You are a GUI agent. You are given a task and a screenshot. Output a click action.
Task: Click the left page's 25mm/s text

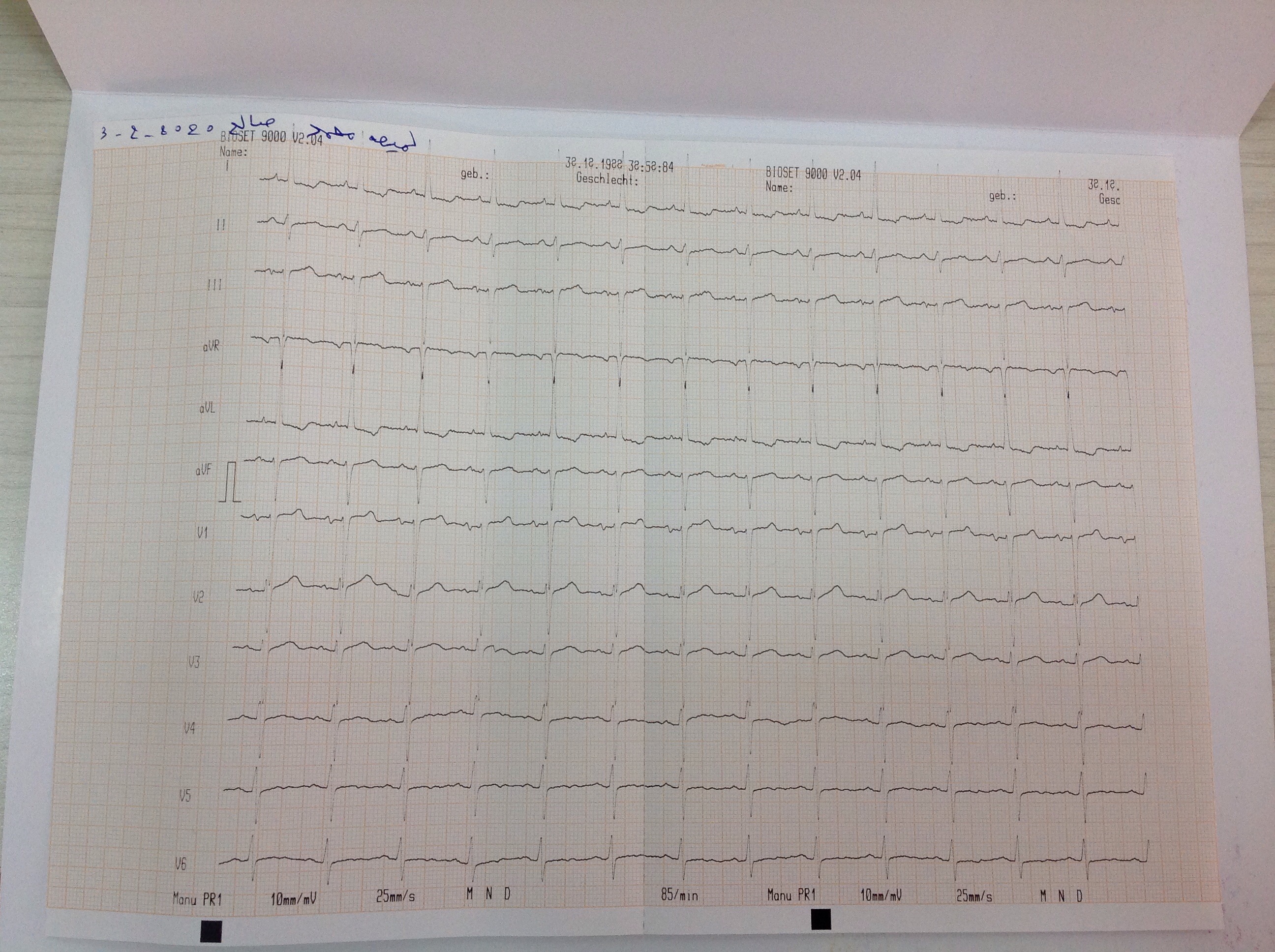tap(395, 896)
